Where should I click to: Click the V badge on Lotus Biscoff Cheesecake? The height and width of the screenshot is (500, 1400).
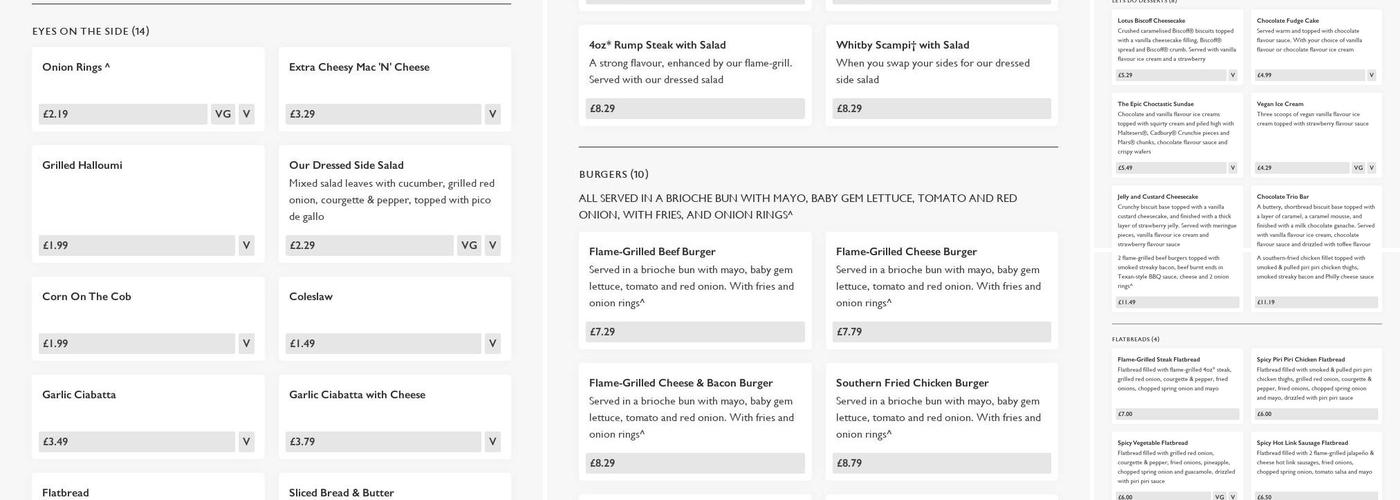[1232, 75]
